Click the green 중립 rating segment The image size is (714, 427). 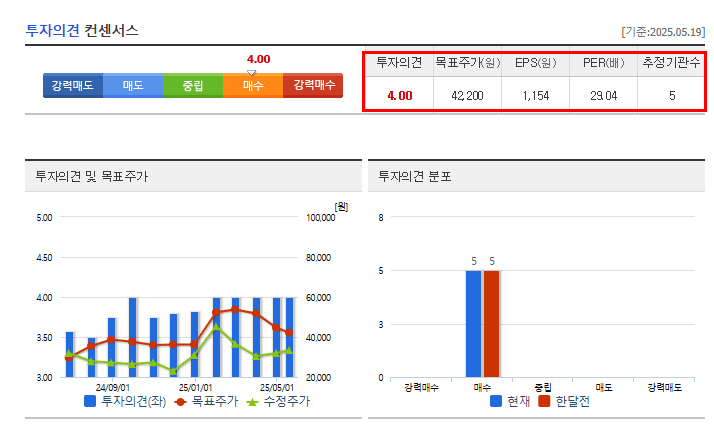193,85
